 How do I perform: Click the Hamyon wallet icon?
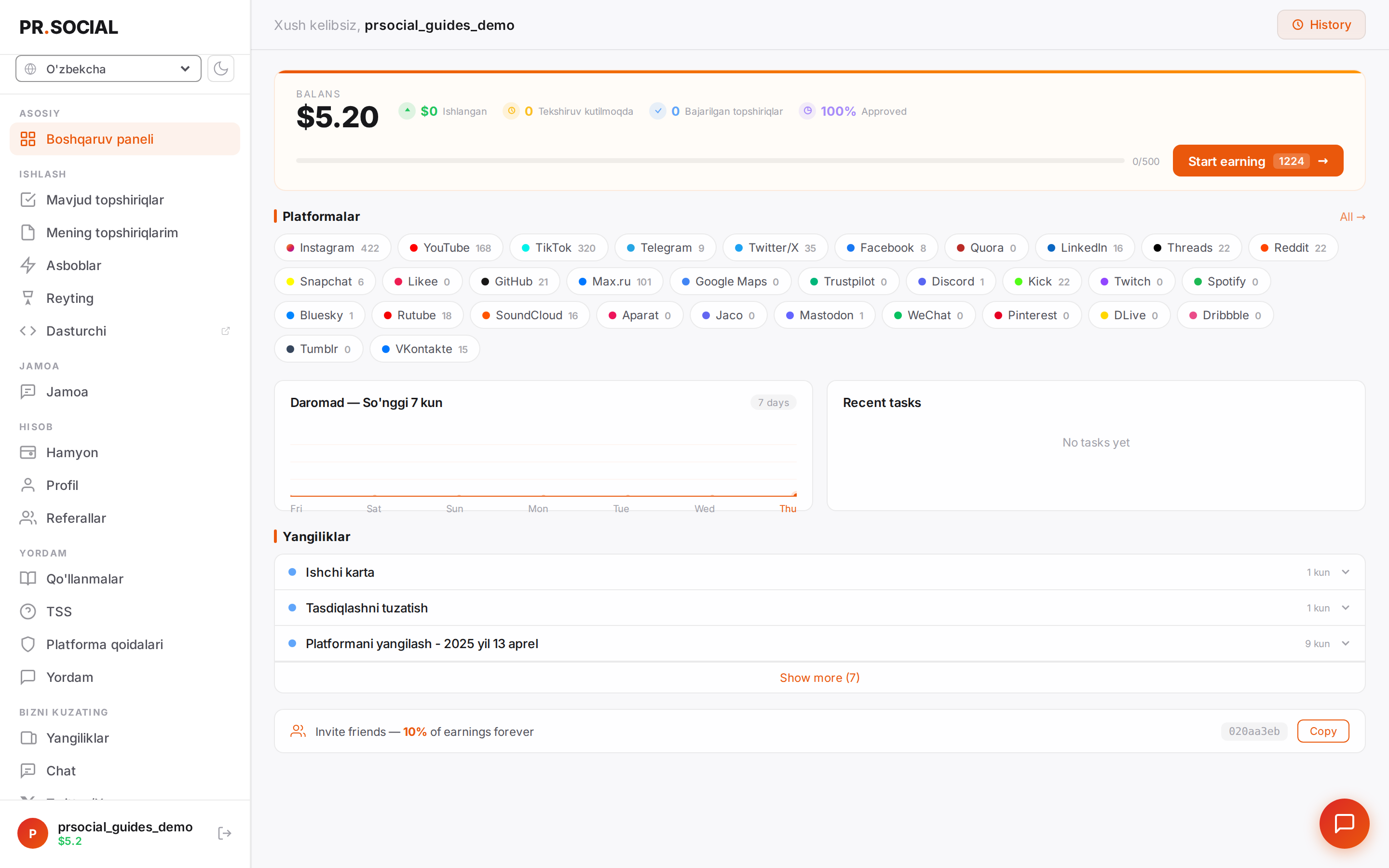(27, 452)
